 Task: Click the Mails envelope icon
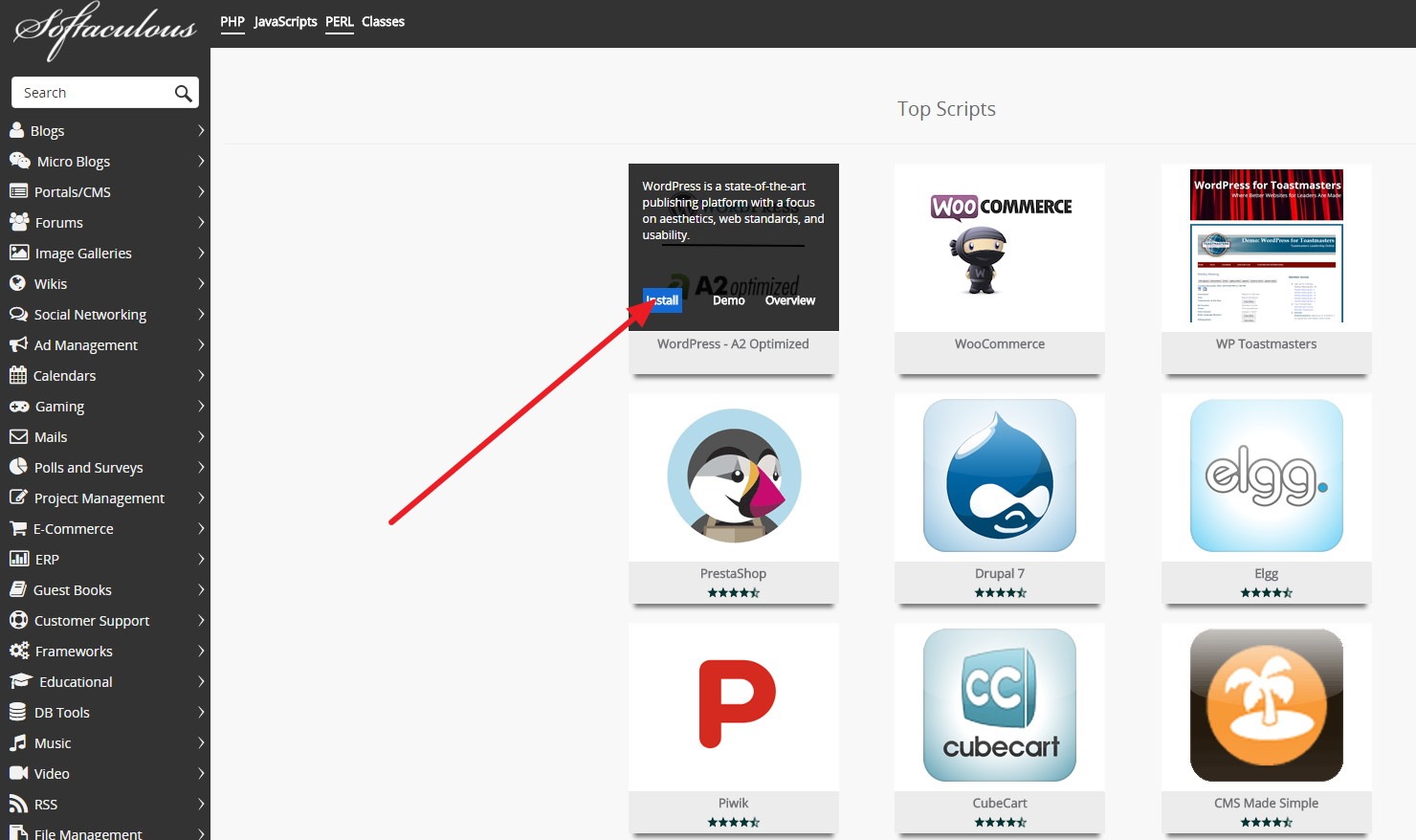tap(18, 436)
